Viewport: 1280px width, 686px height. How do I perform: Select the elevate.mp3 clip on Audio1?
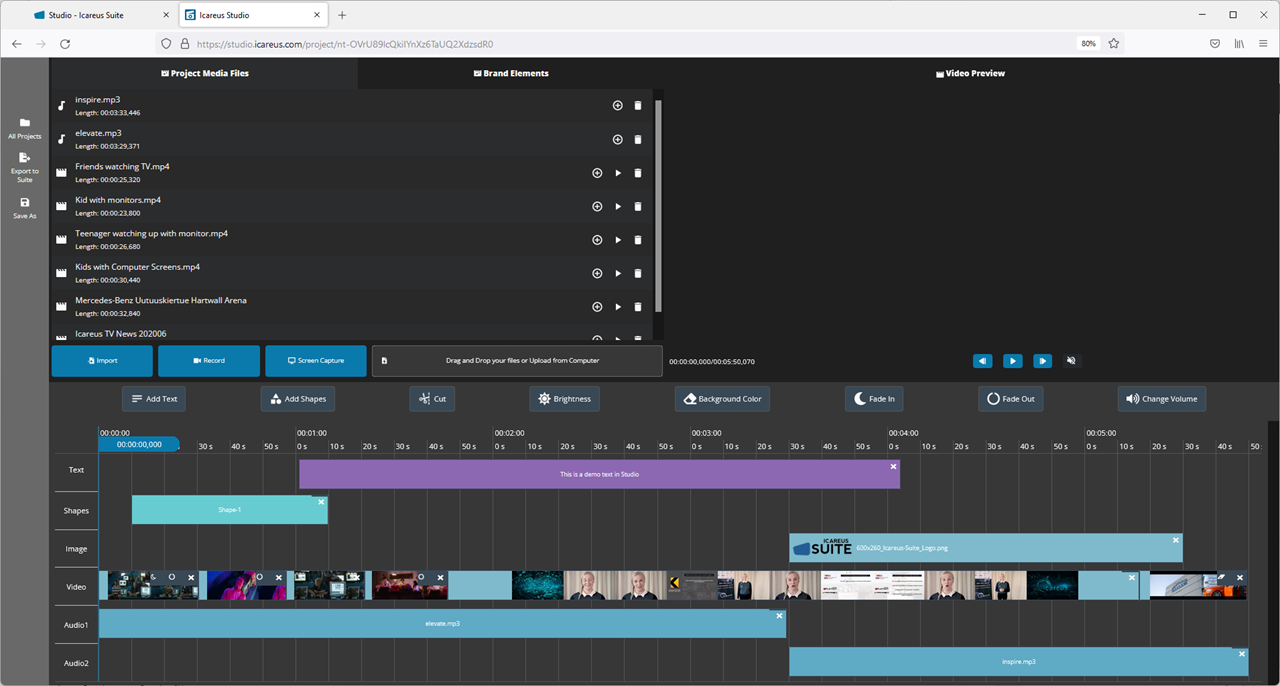(x=441, y=624)
